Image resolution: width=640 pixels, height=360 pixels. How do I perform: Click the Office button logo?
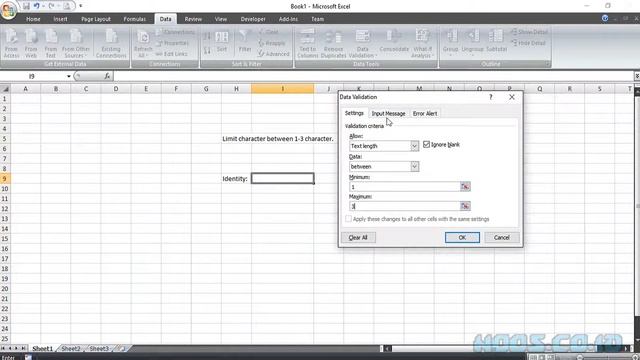pyautogui.click(x=8, y=10)
